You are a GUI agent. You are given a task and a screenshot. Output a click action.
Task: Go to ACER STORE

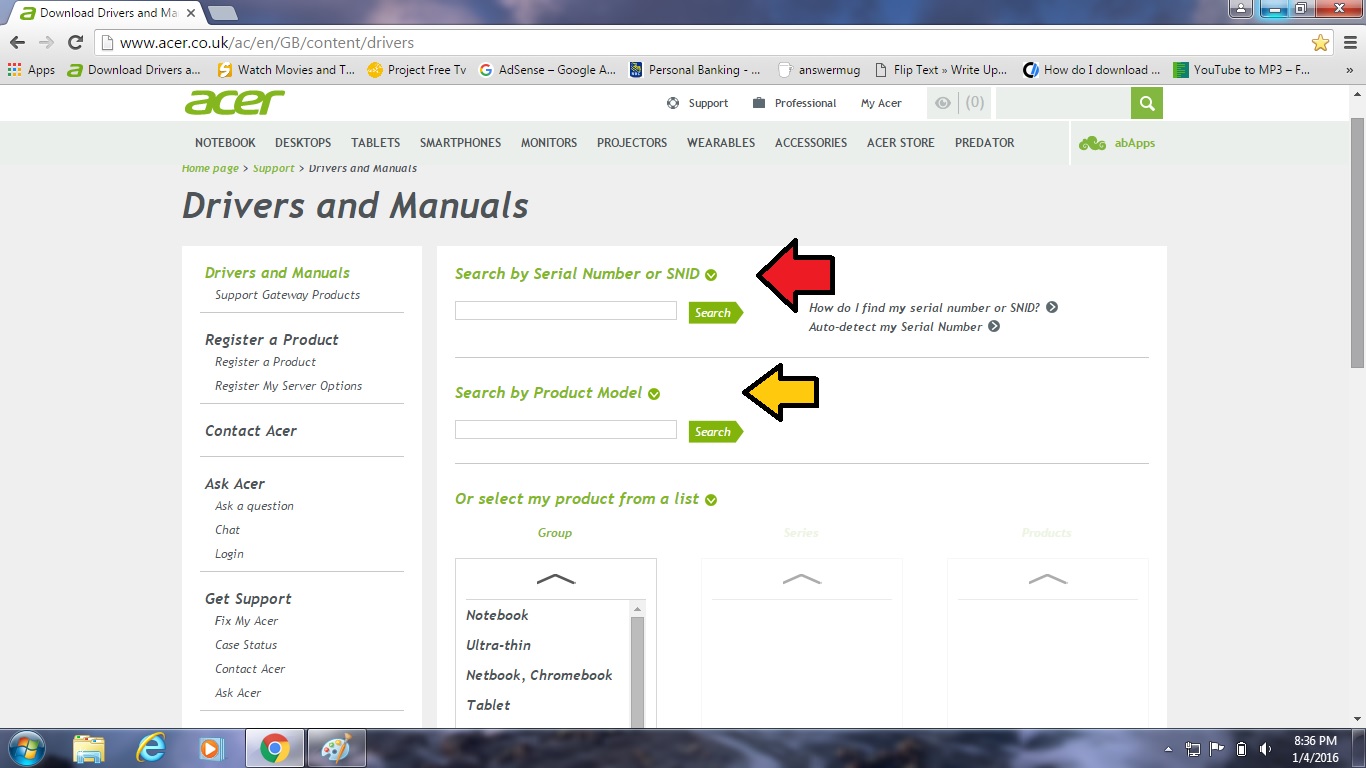[x=901, y=143]
